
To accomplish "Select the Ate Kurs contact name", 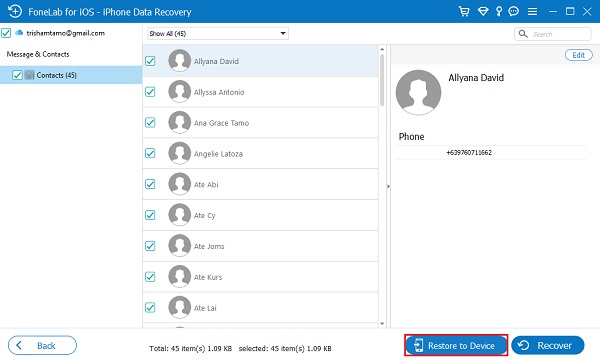I will point(208,277).
